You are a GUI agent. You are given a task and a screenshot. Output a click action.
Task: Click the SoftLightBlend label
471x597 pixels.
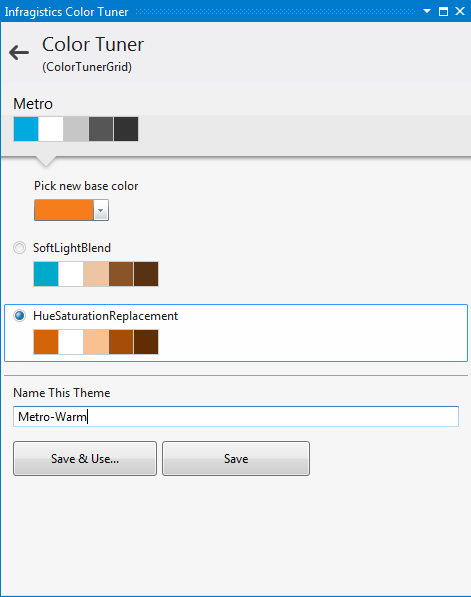click(72, 248)
